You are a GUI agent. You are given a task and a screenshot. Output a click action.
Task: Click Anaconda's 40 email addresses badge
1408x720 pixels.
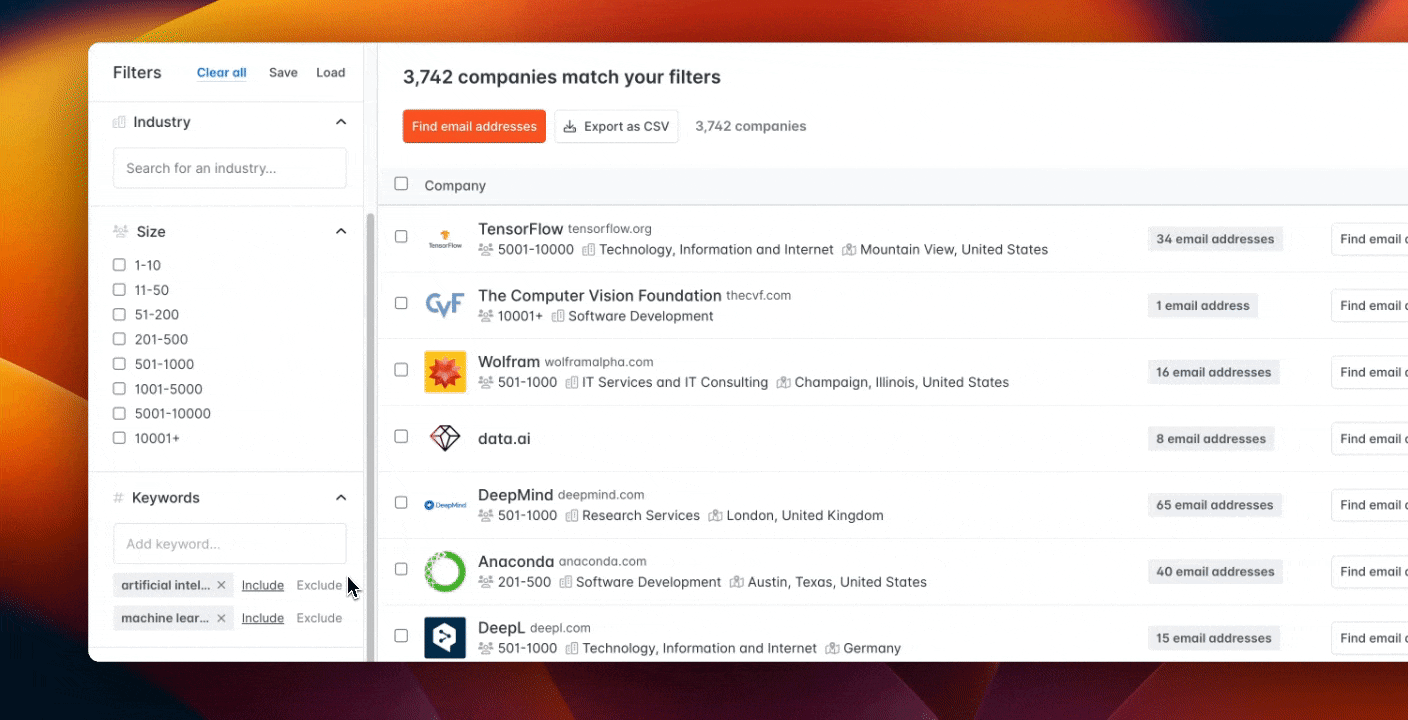[1215, 572]
